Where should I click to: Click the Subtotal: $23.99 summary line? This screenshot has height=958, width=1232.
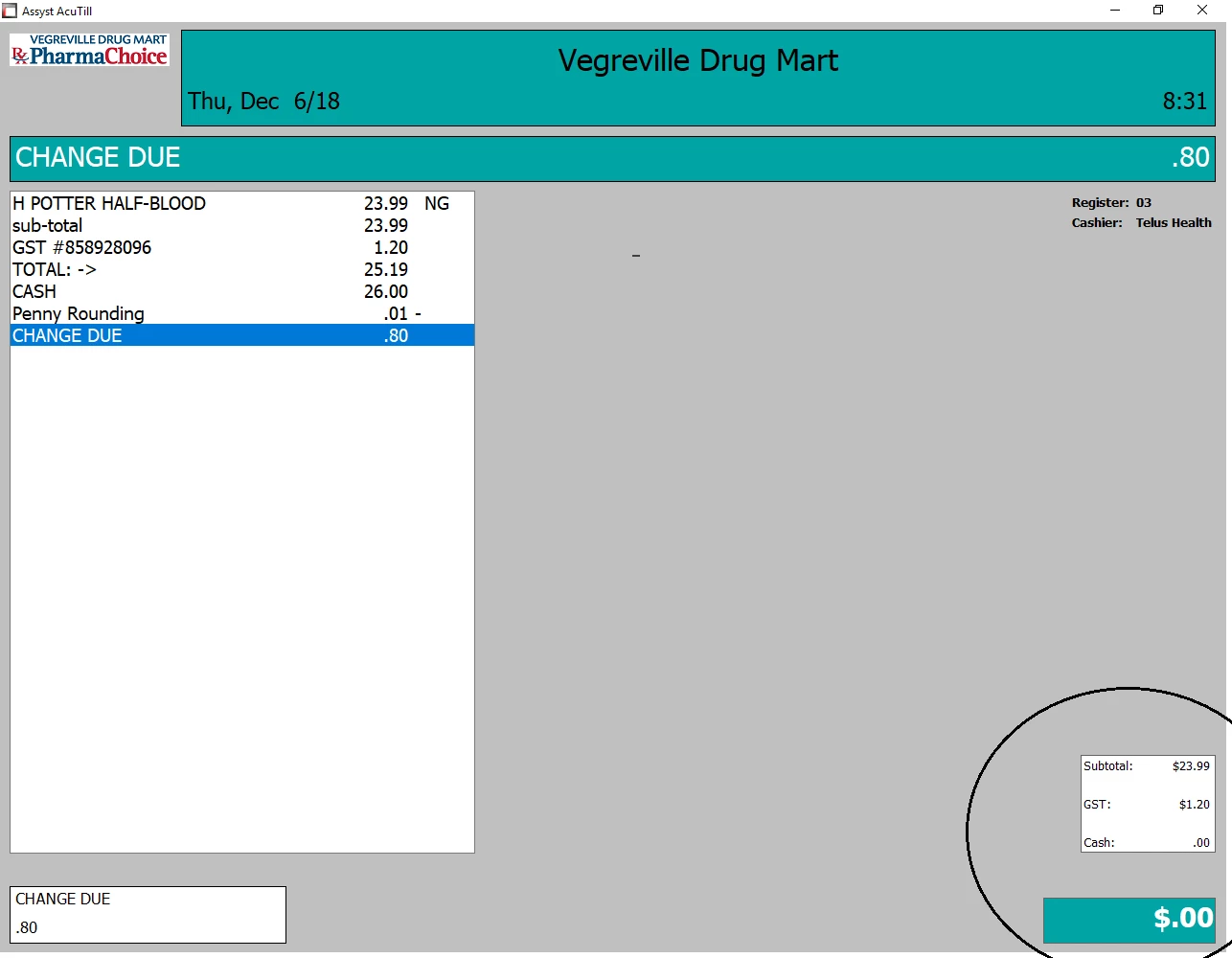coord(1148,765)
